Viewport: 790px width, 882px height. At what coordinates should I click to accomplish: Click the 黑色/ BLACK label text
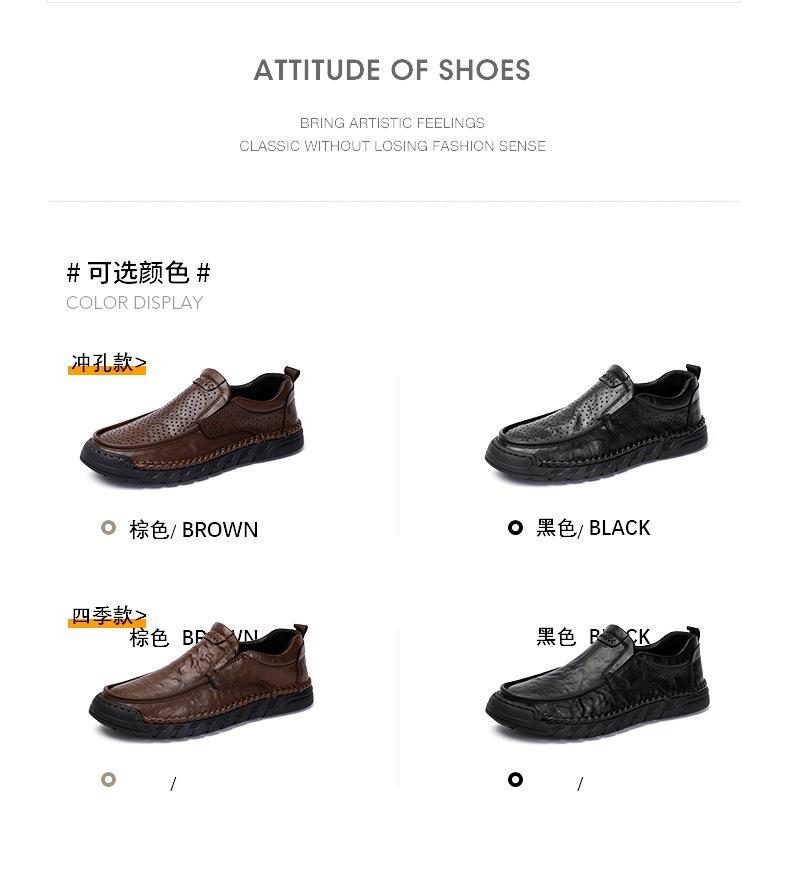(593, 528)
